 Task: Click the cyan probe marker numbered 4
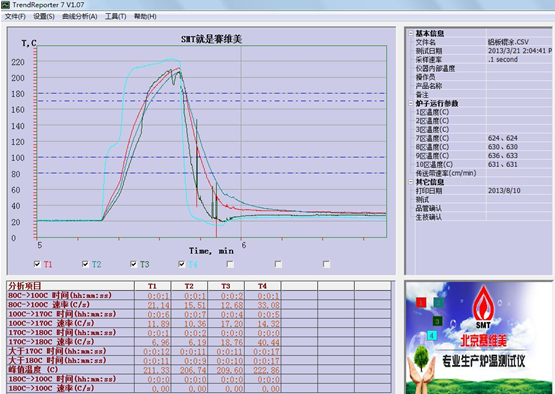(431, 335)
